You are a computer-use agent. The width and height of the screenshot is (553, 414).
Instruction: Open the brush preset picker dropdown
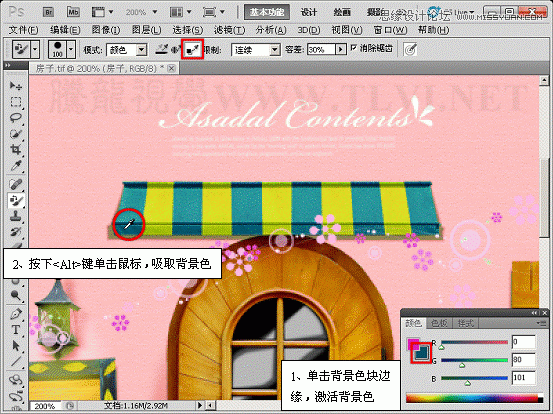(71, 49)
